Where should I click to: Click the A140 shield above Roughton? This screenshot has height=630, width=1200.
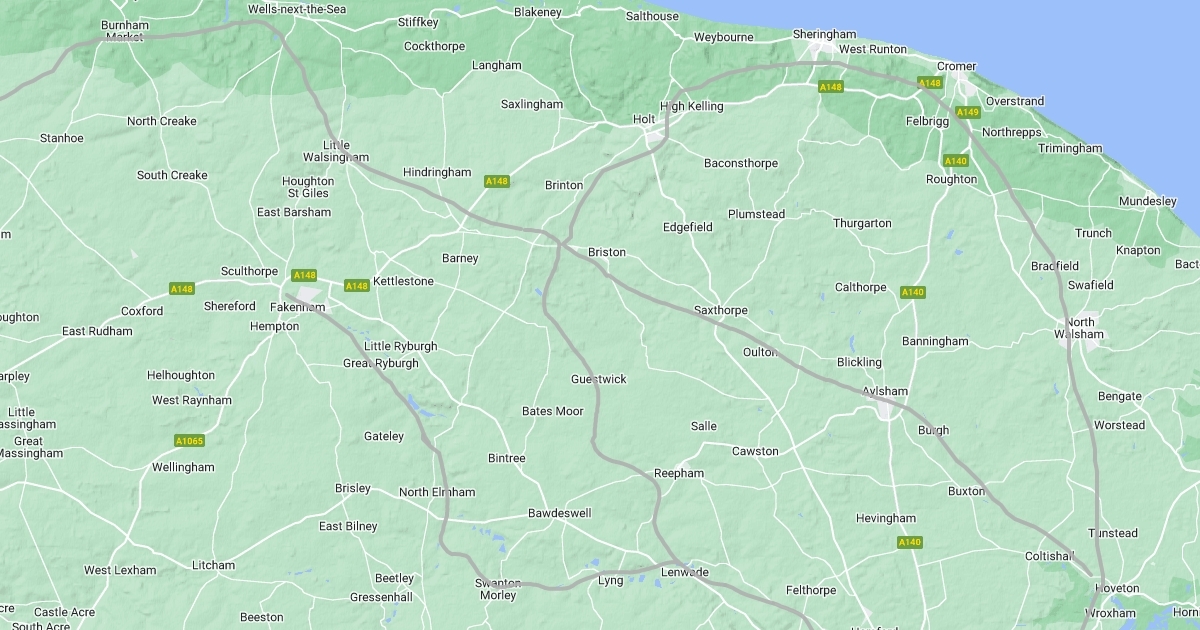955,161
